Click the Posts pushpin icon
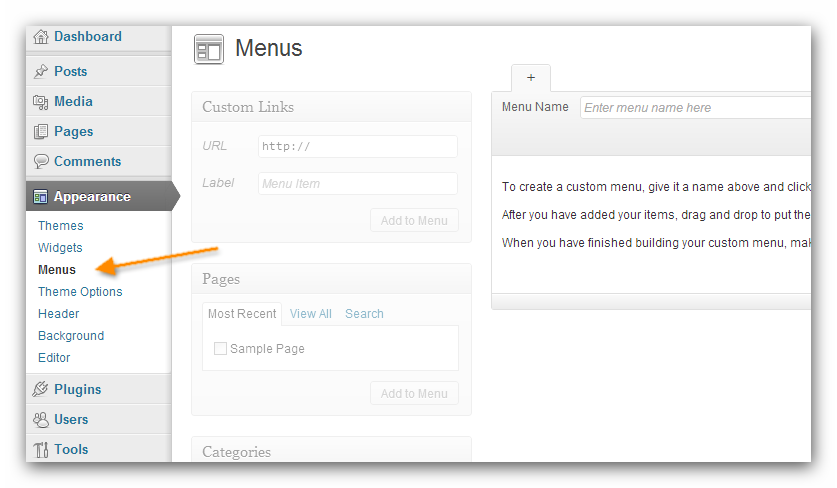 click(41, 72)
